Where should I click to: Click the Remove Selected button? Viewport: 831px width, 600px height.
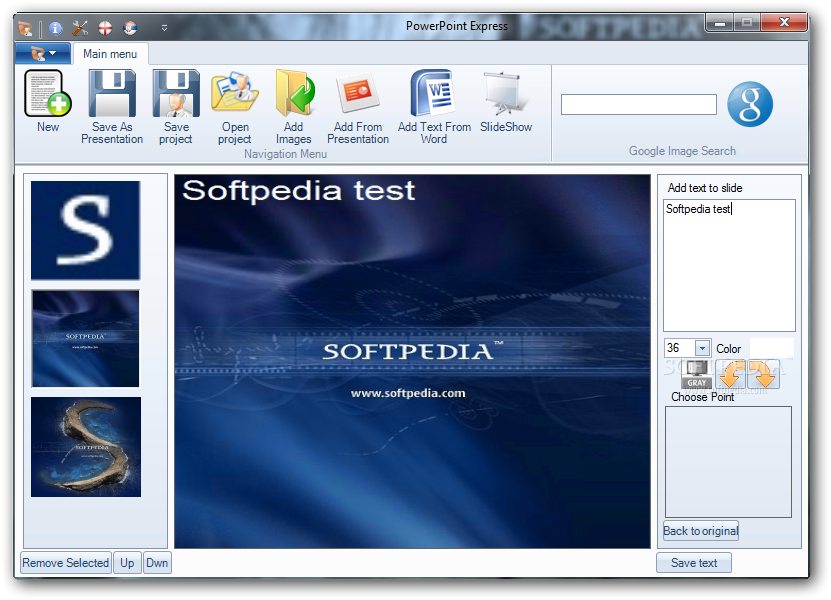click(x=66, y=562)
